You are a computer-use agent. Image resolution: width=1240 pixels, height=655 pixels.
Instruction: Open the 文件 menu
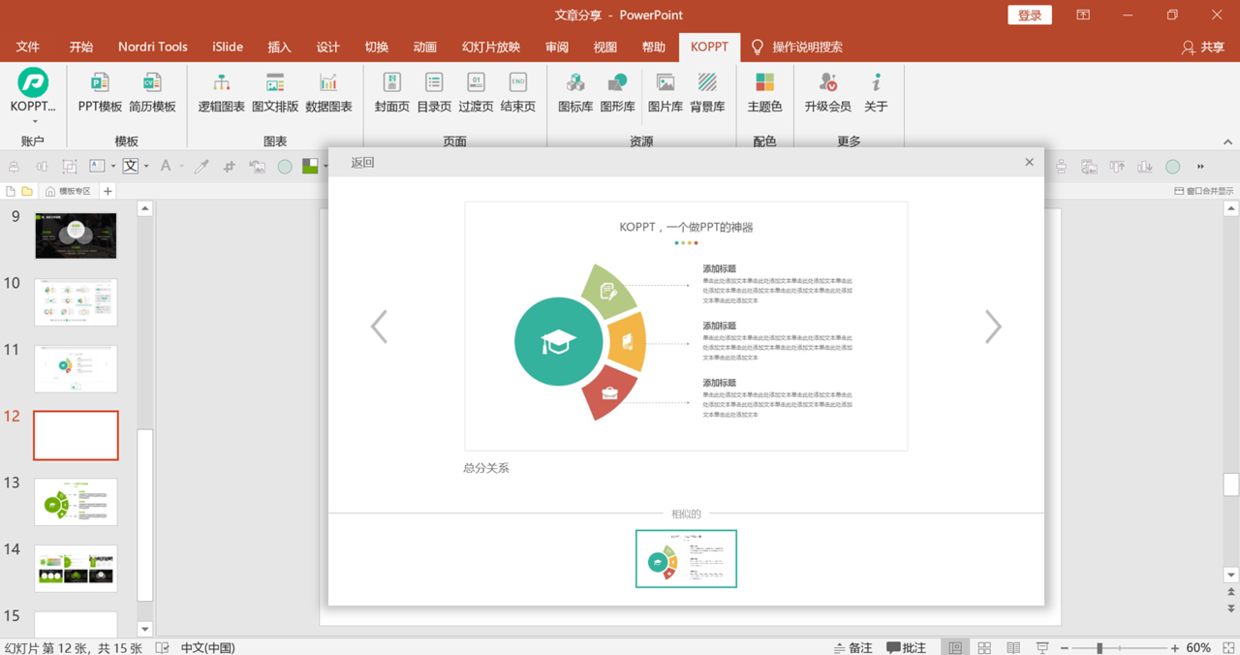coord(28,47)
